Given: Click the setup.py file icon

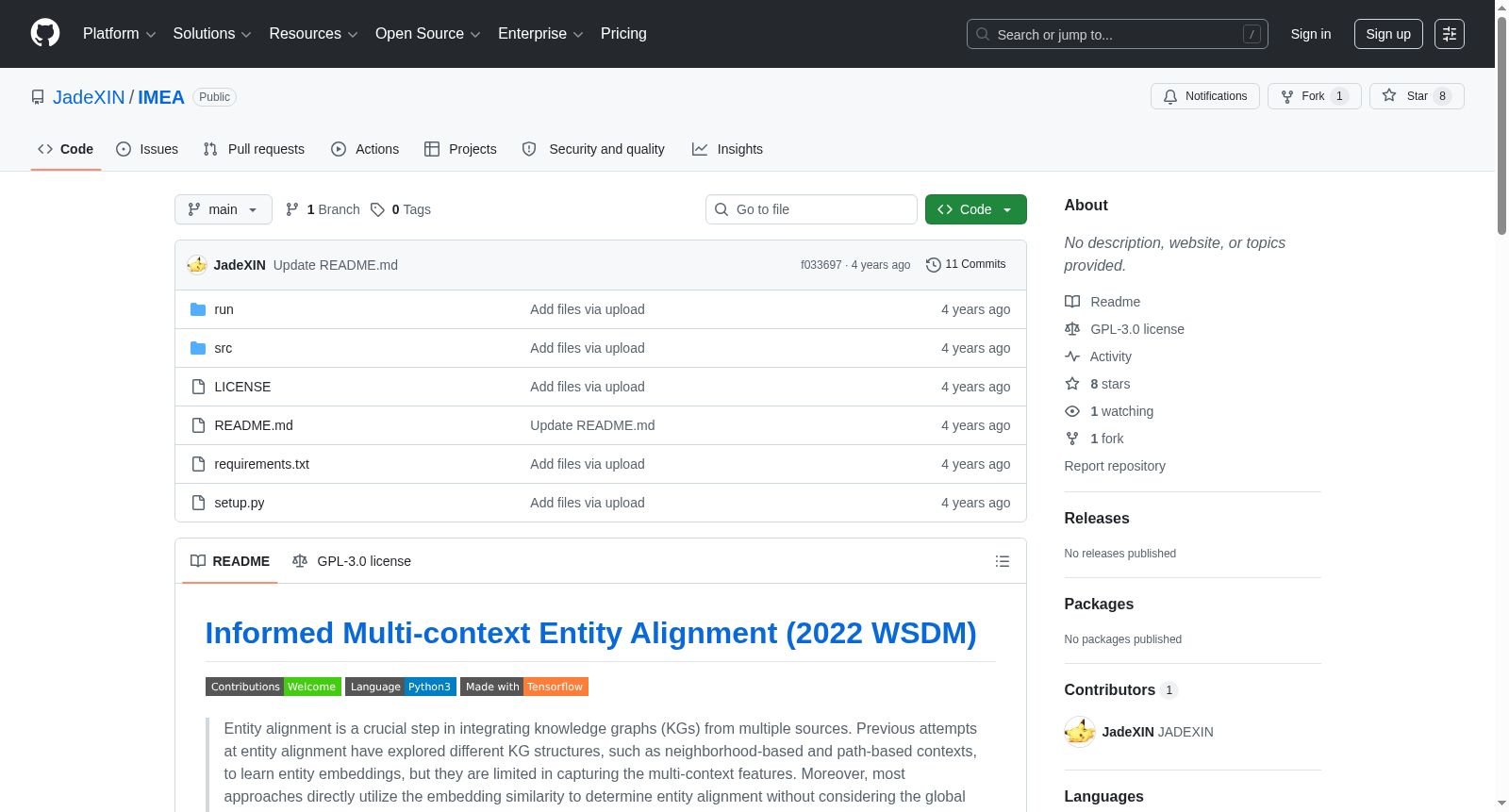Looking at the screenshot, I should (x=198, y=503).
